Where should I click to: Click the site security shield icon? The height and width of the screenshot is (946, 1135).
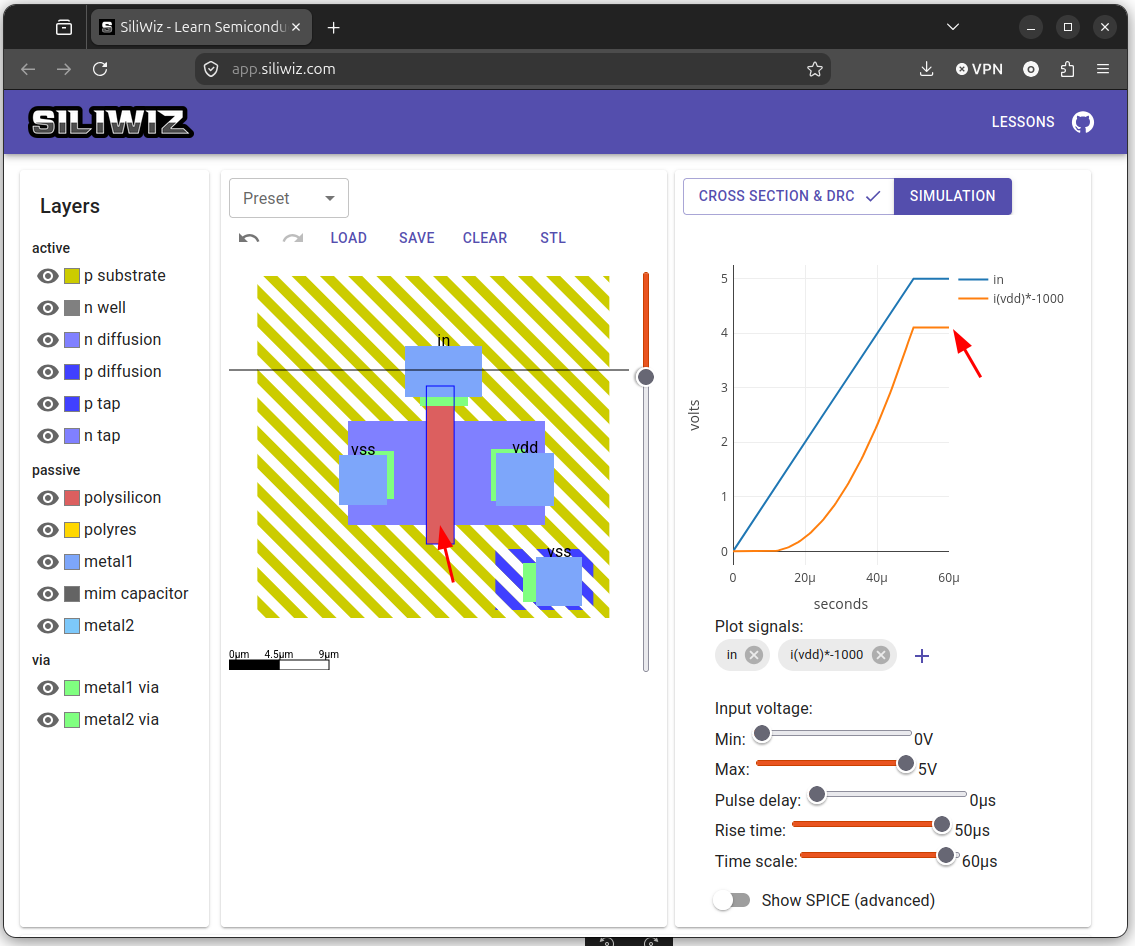(x=211, y=69)
